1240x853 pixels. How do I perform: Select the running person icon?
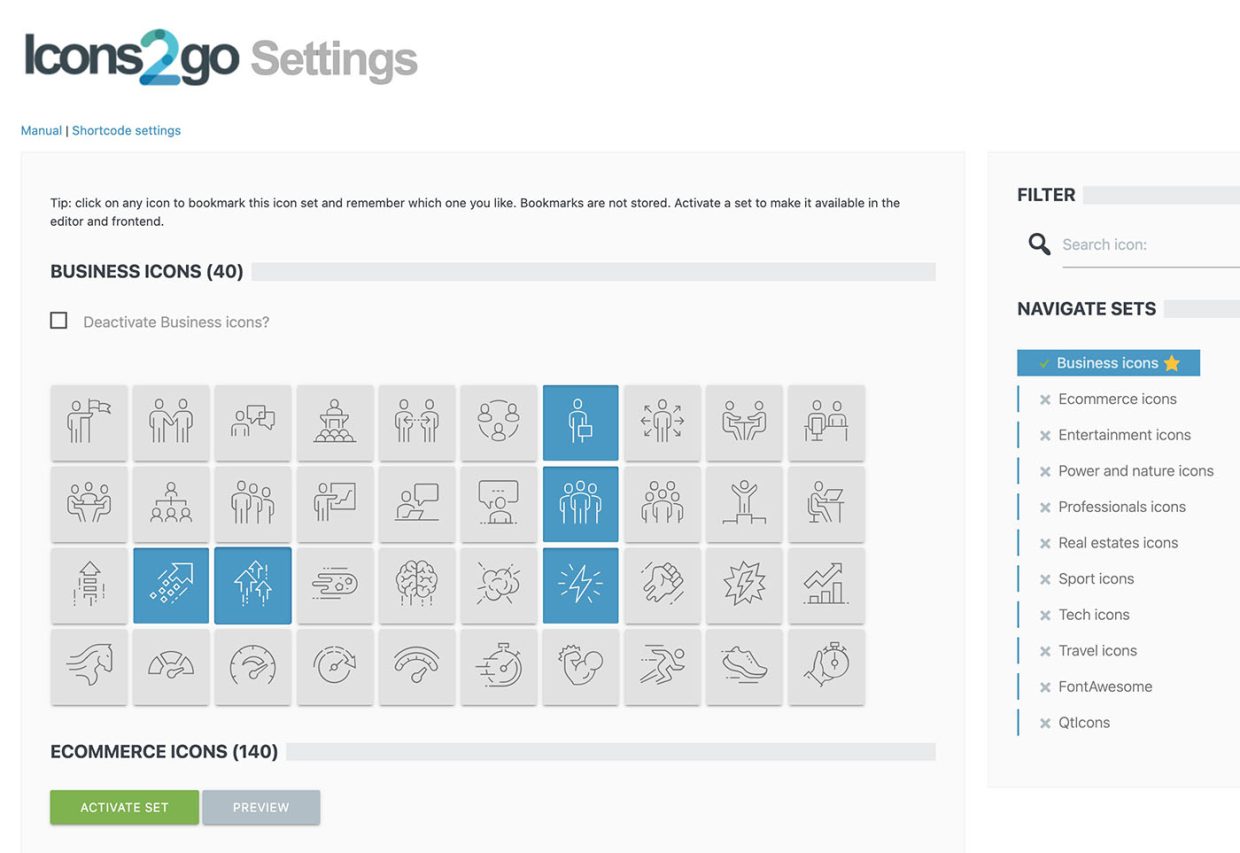pyautogui.click(x=662, y=666)
